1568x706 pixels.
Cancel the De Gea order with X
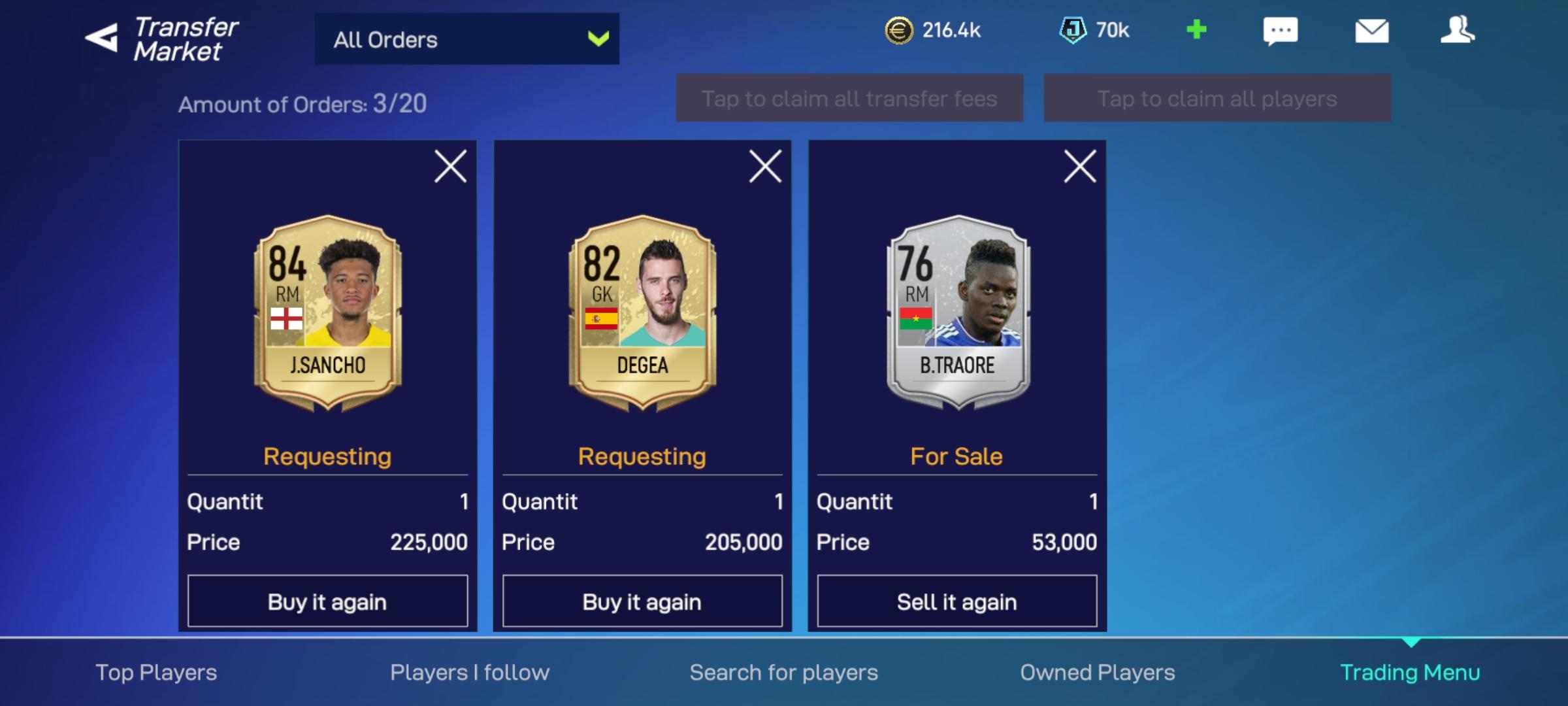[765, 166]
